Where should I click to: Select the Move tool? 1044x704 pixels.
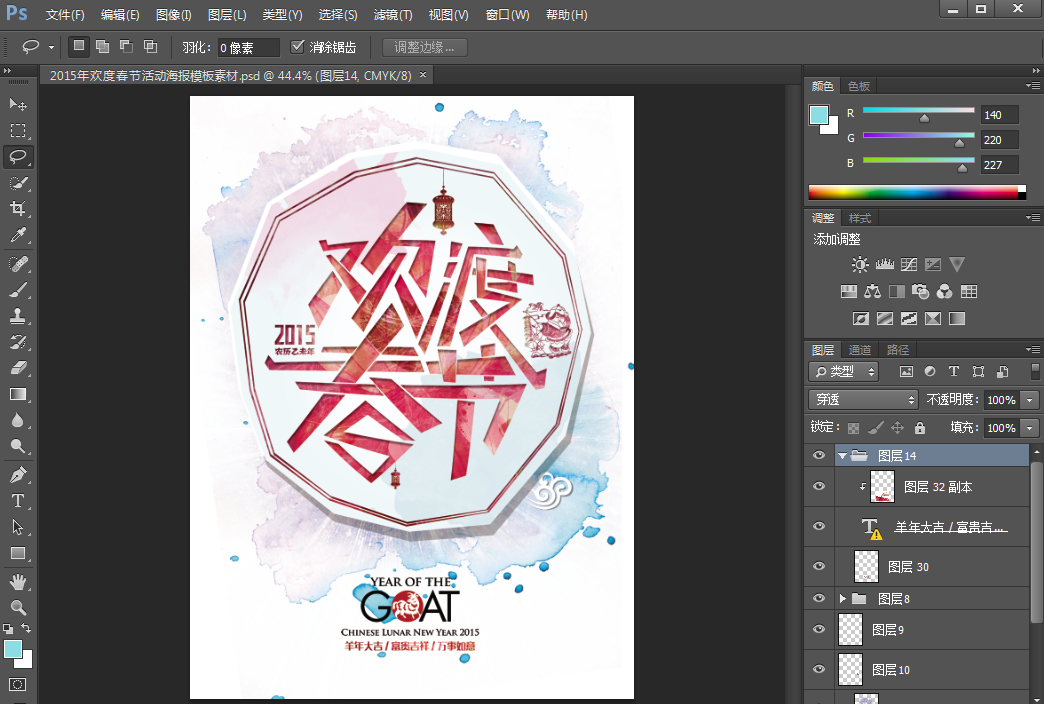18,105
